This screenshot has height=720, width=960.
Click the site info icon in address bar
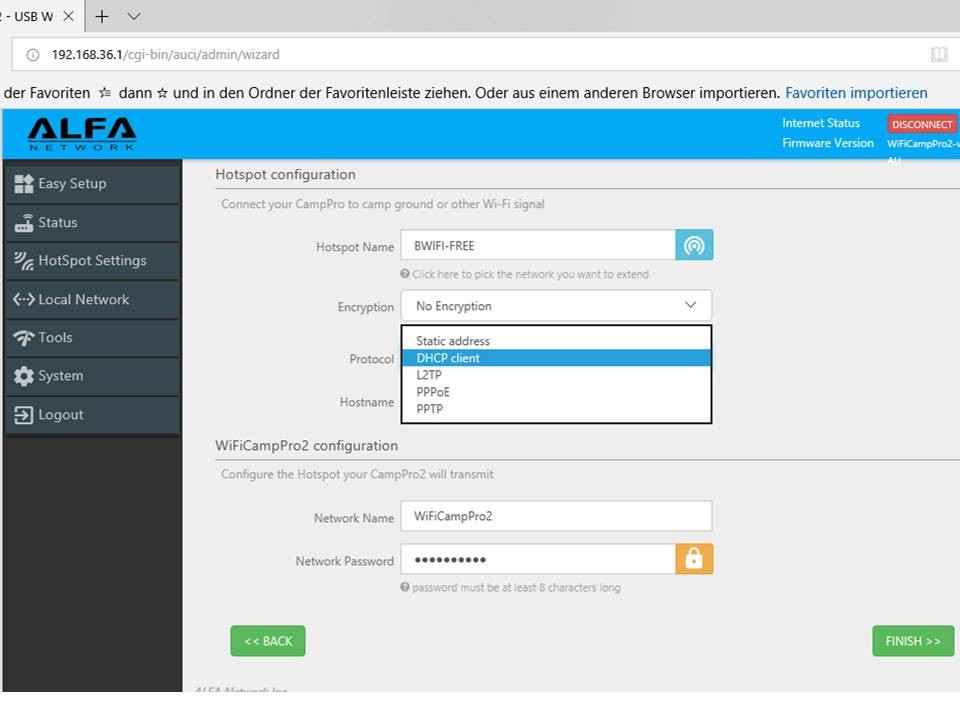pos(32,54)
